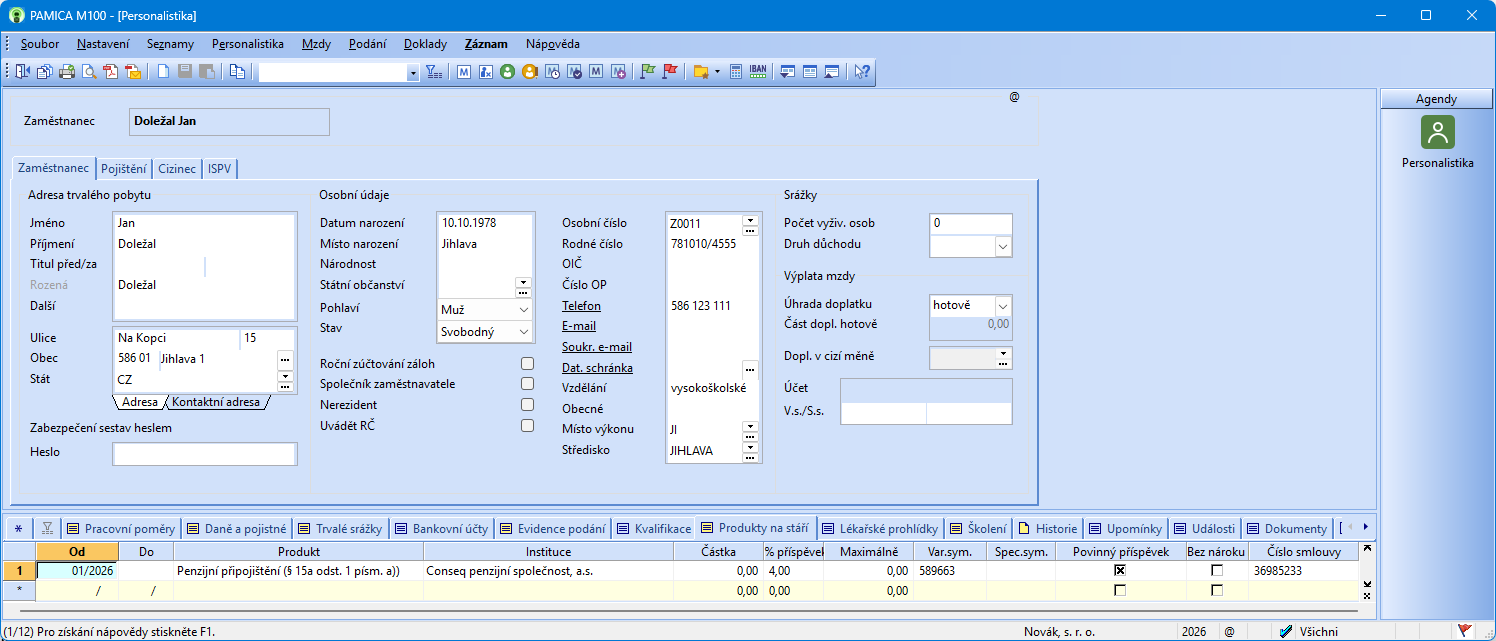Click the Personalistika agenda icon
This screenshot has height=641, width=1496.
pyautogui.click(x=1437, y=132)
